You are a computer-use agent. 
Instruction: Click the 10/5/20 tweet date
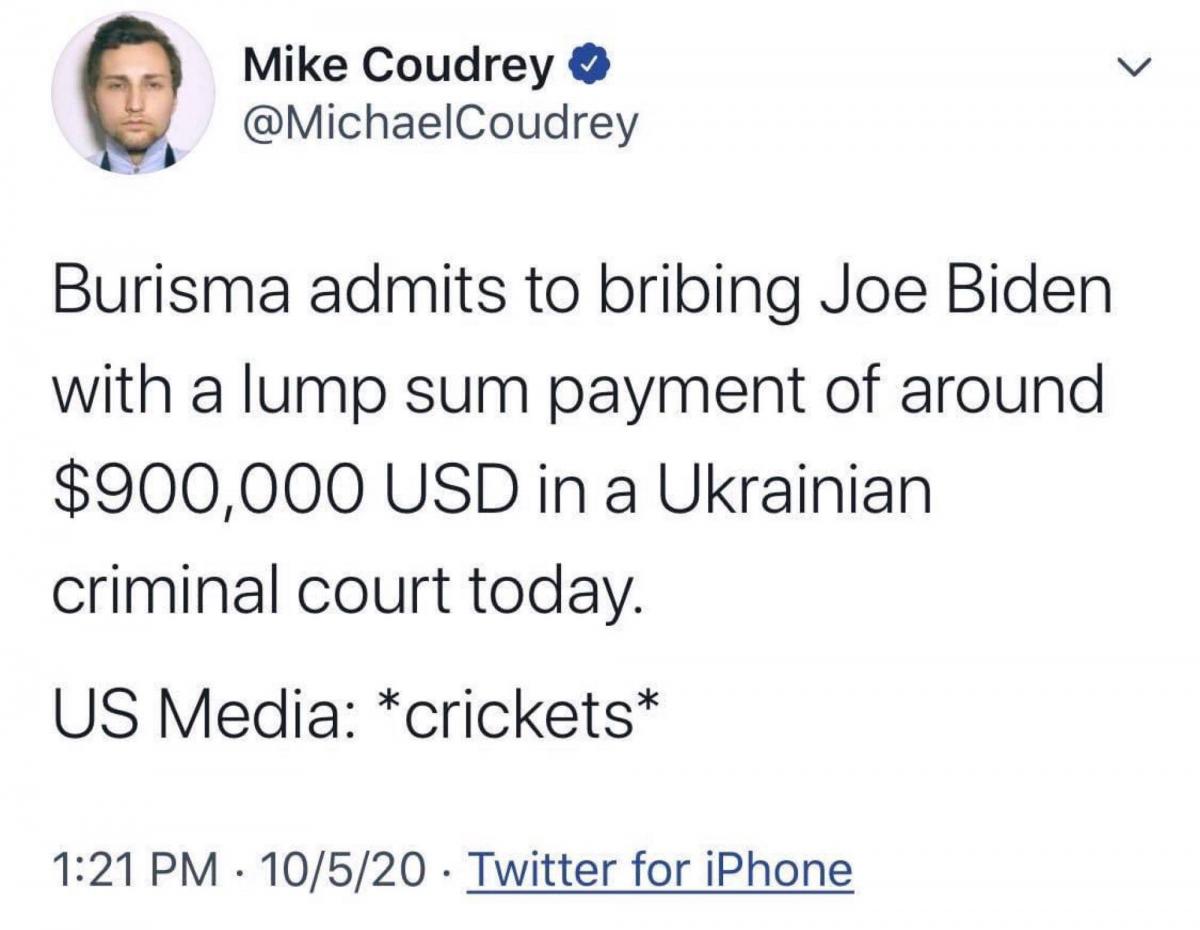tap(340, 869)
